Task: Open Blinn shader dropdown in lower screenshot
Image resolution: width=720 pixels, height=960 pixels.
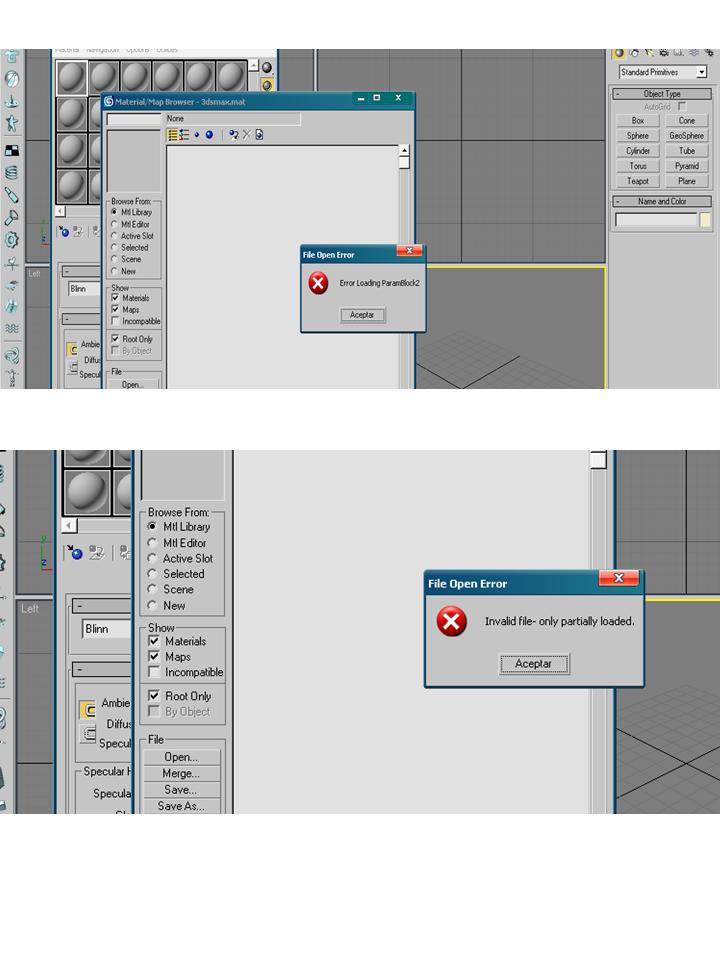Action: click(x=107, y=629)
